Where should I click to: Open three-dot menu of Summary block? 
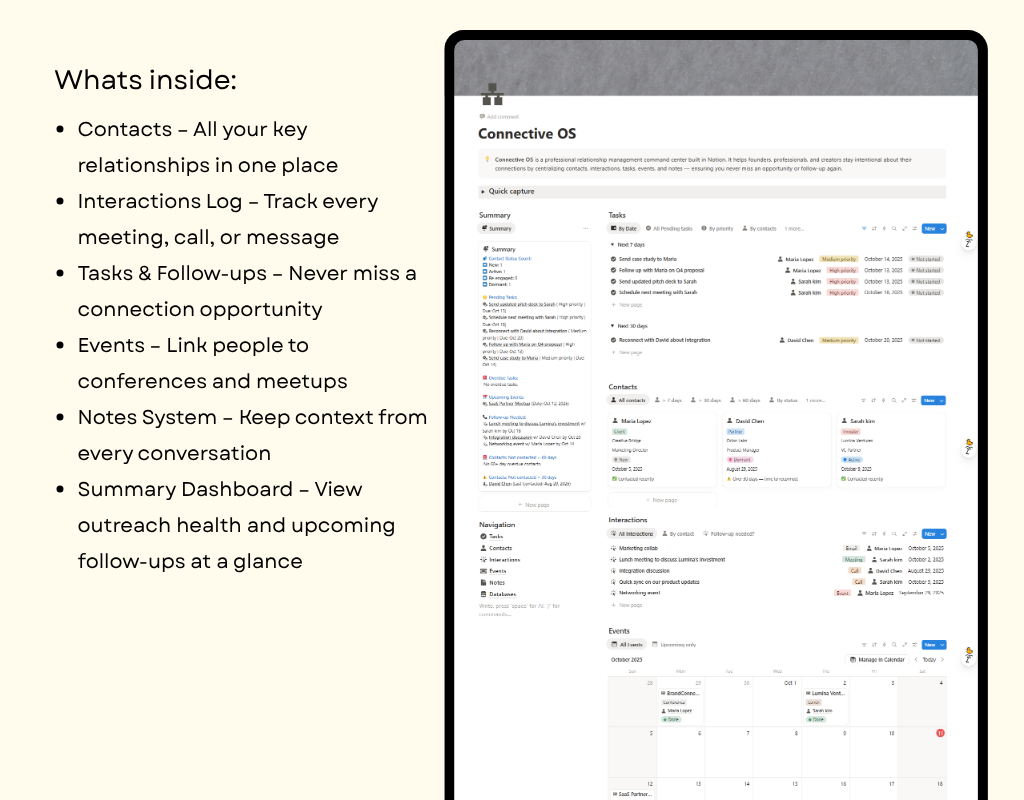585,229
